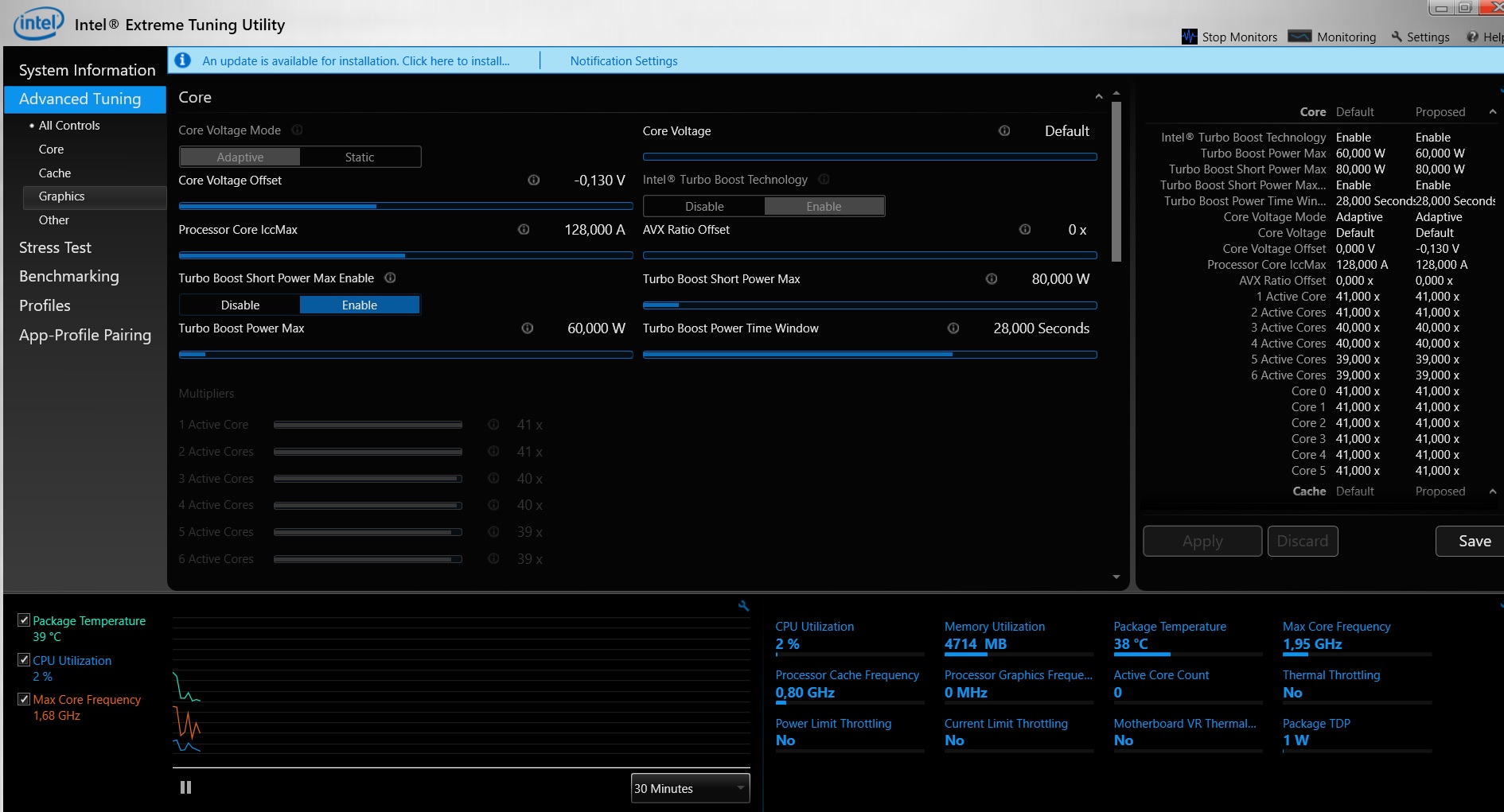Show info for 3 Active Cores multiplier
Image resolution: width=1504 pixels, height=812 pixels.
[493, 478]
